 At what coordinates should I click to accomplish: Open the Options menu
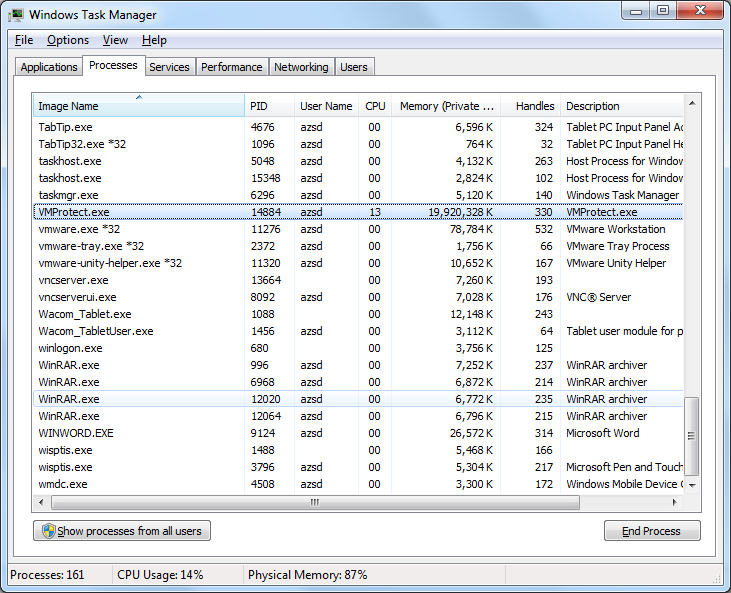click(x=68, y=40)
